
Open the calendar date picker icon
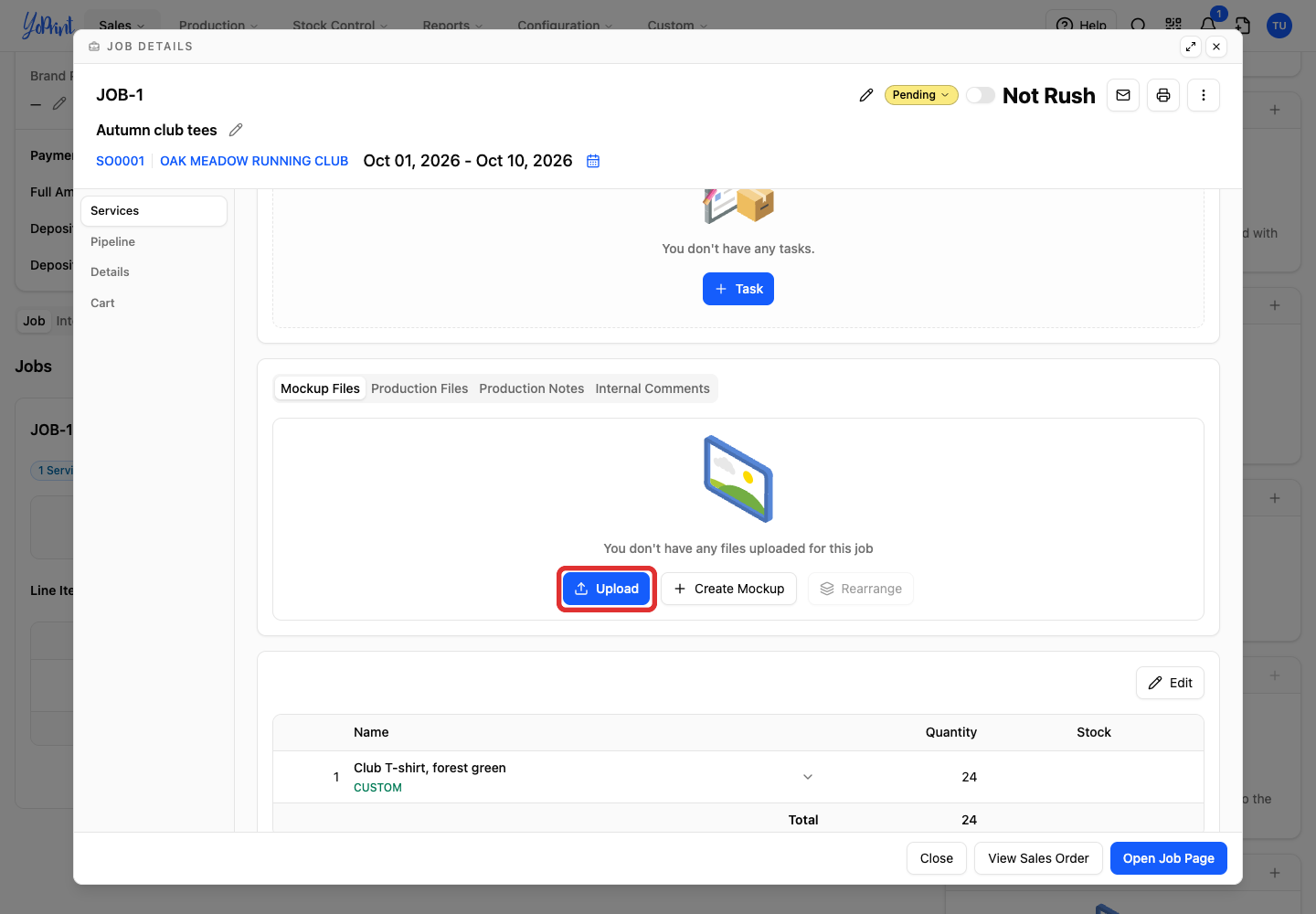point(593,161)
